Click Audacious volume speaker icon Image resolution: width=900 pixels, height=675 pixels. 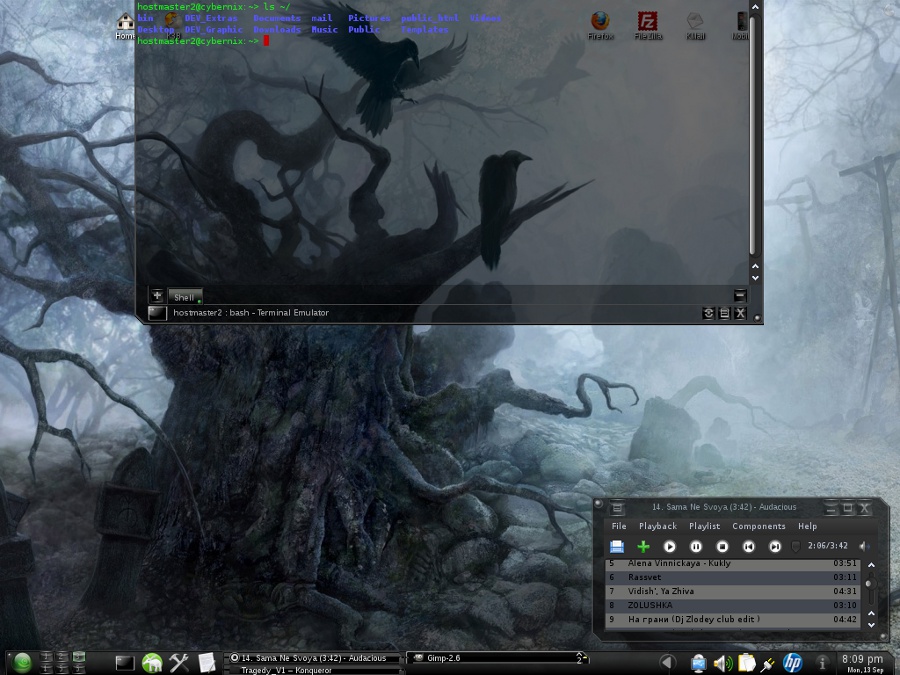click(864, 546)
